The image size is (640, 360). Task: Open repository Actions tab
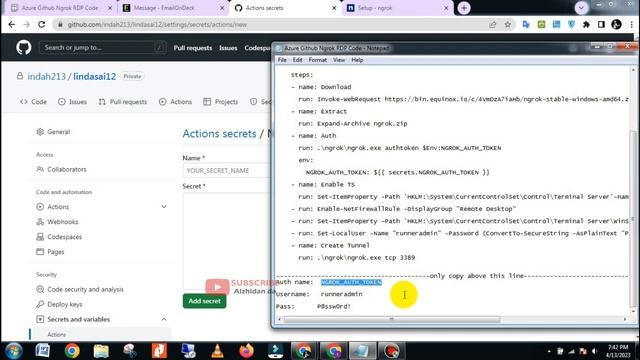[176, 102]
